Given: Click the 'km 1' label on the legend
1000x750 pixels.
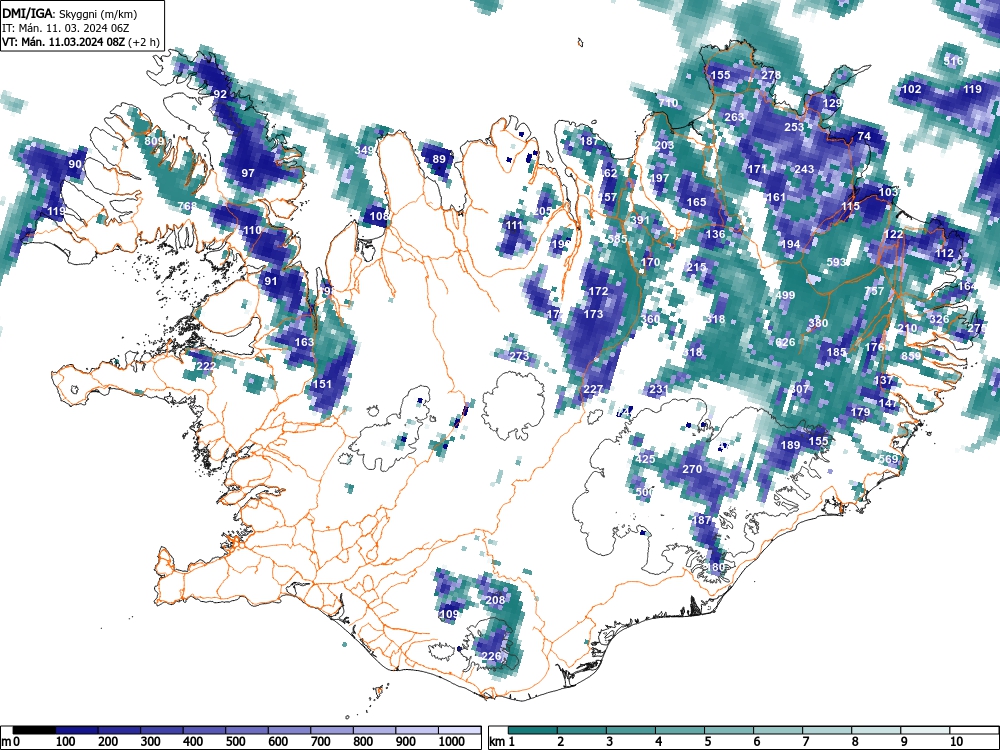Looking at the screenshot, I should (x=501, y=741).
